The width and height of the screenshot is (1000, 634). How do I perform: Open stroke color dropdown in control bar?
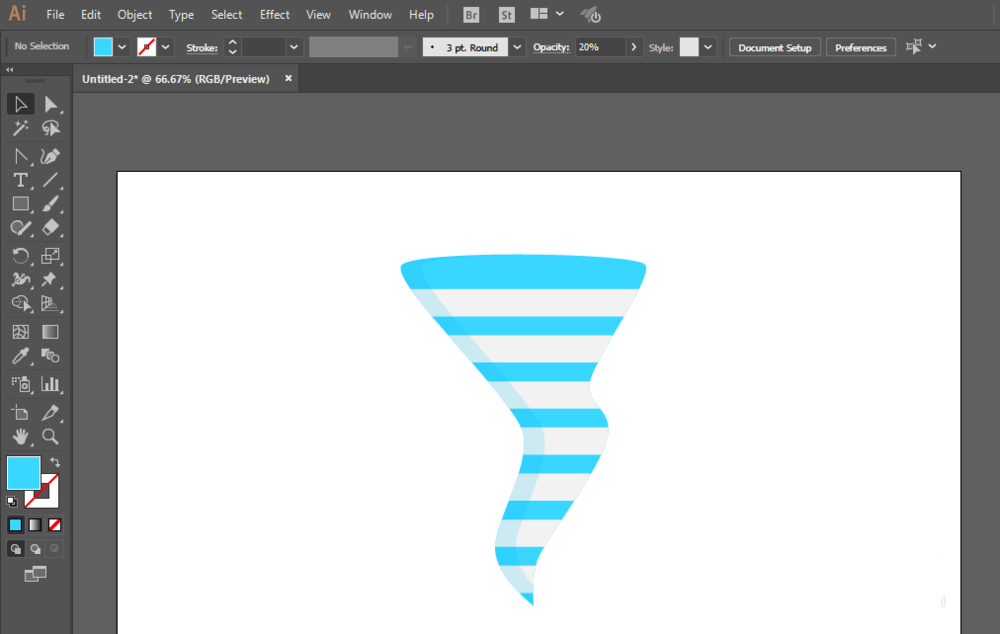coord(165,47)
